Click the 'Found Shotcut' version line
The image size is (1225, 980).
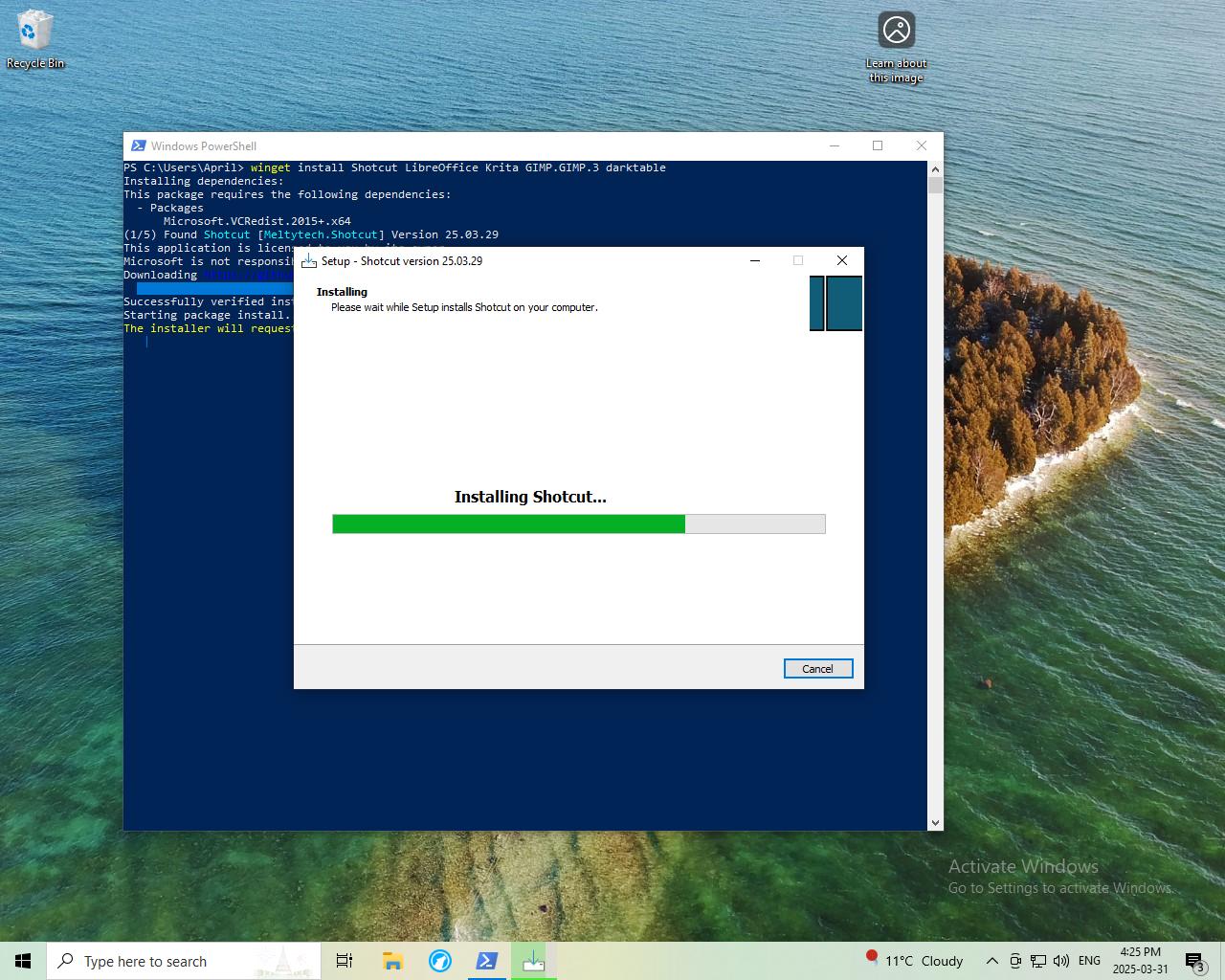[x=311, y=234]
